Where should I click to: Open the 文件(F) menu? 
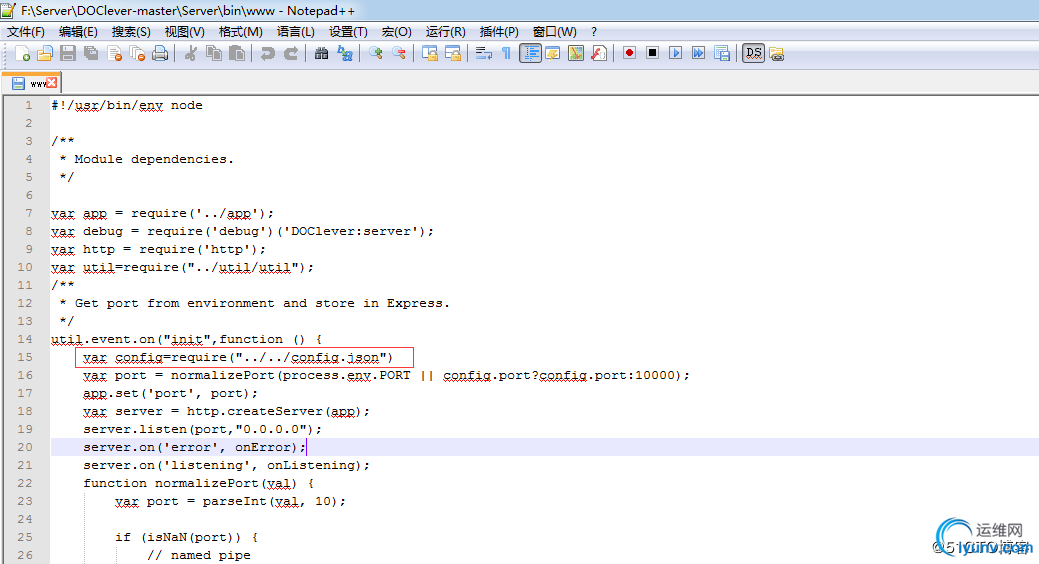point(26,32)
